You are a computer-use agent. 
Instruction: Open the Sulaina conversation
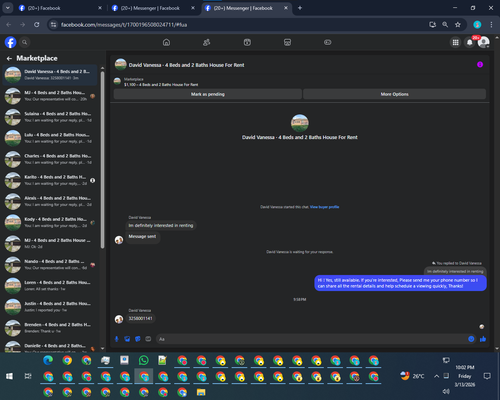click(x=50, y=117)
